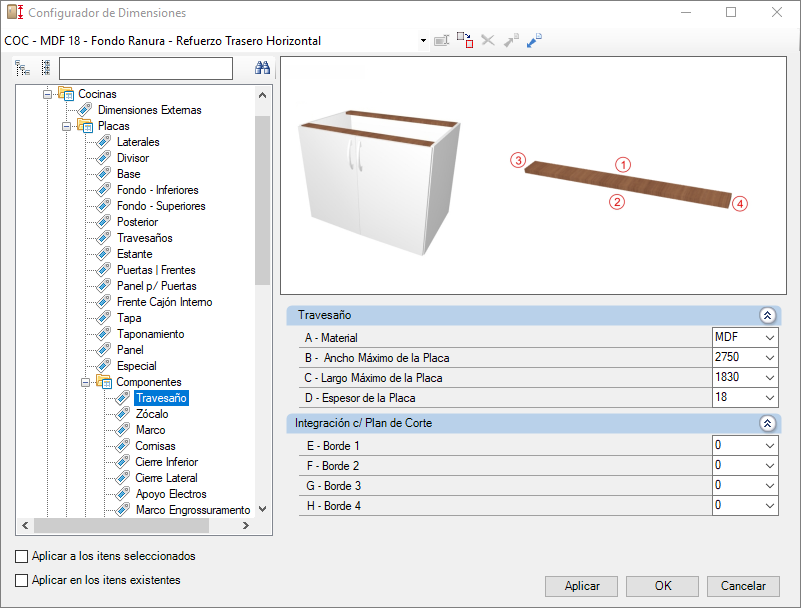Open the Espesor de la Placa dropdown

coord(769,397)
